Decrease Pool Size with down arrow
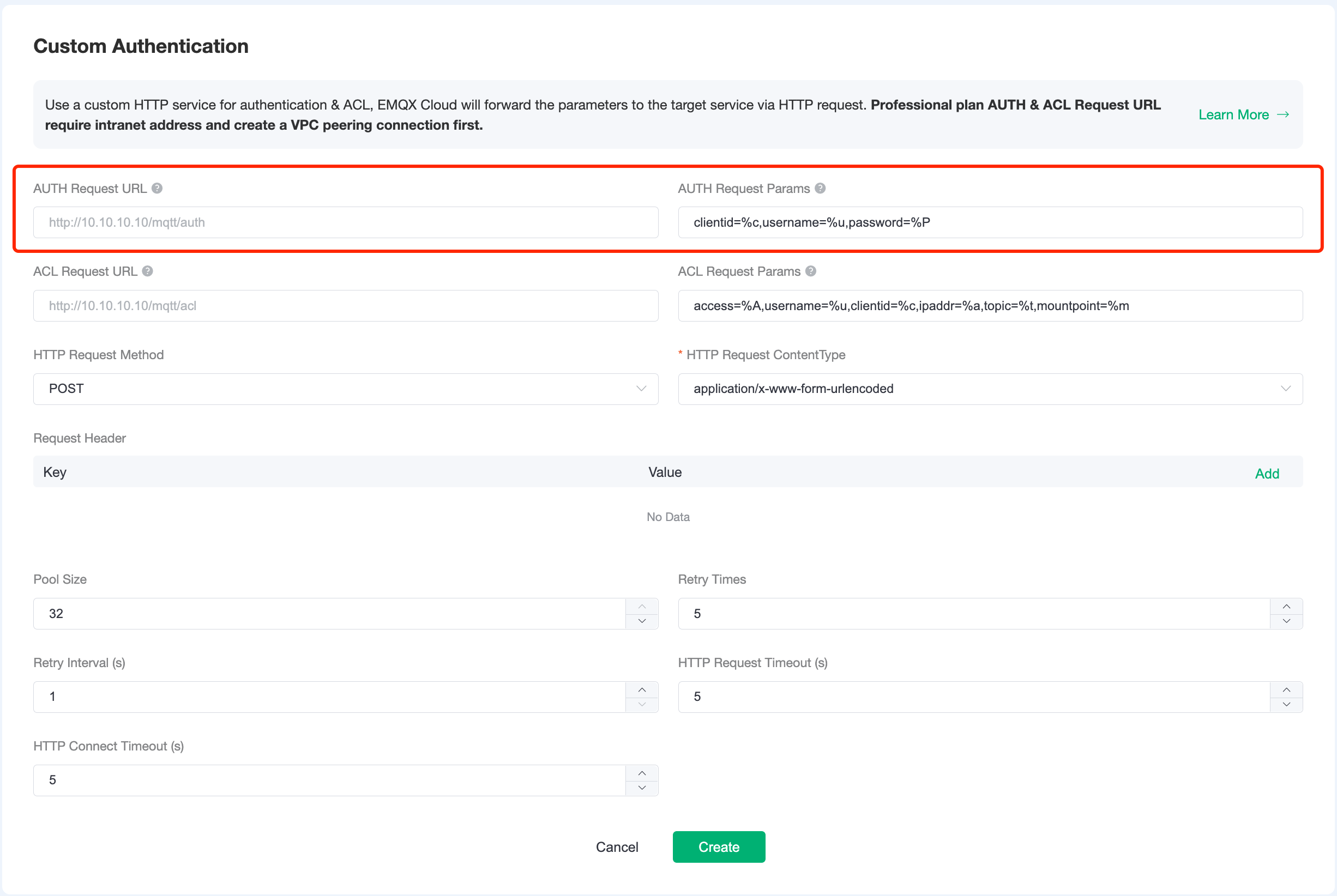The image size is (1337, 896). (642, 621)
